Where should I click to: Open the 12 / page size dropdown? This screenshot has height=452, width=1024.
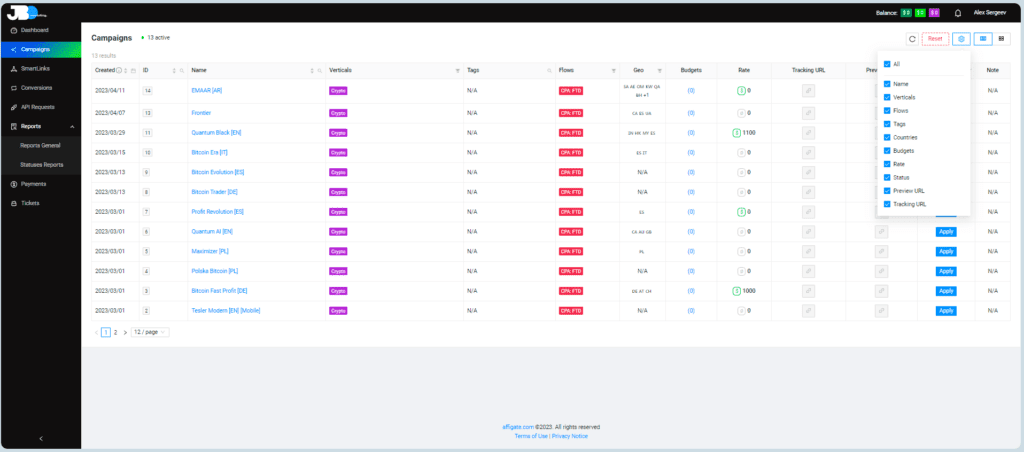[150, 331]
